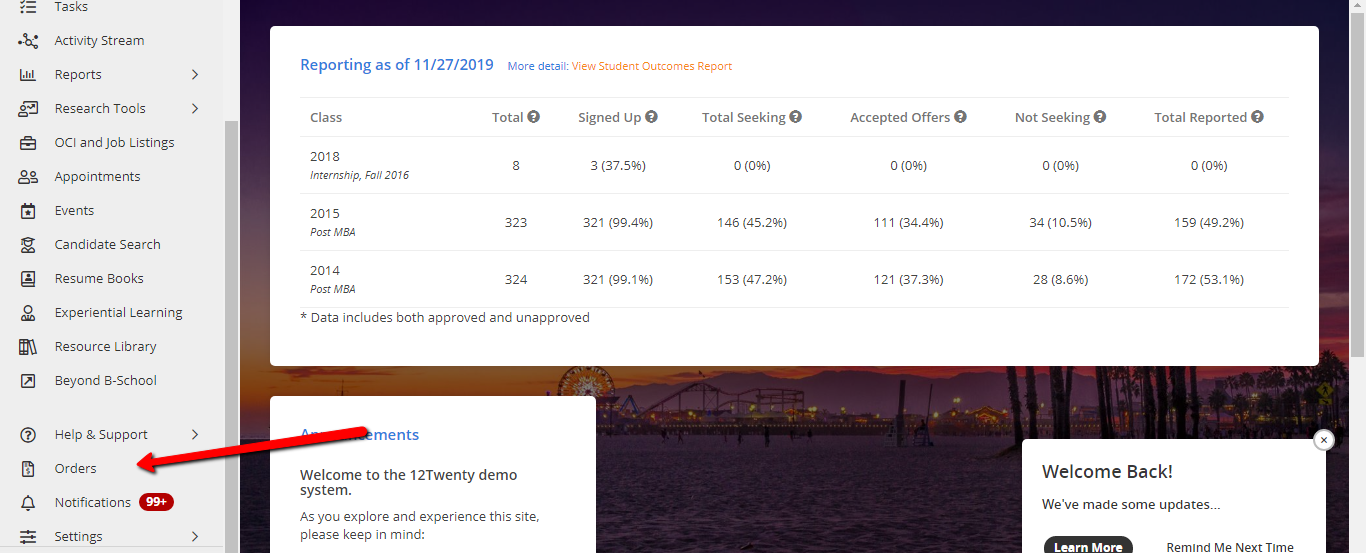This screenshot has width=1366, height=553.
Task: Expand the Reports submenu chevron
Action: [195, 75]
